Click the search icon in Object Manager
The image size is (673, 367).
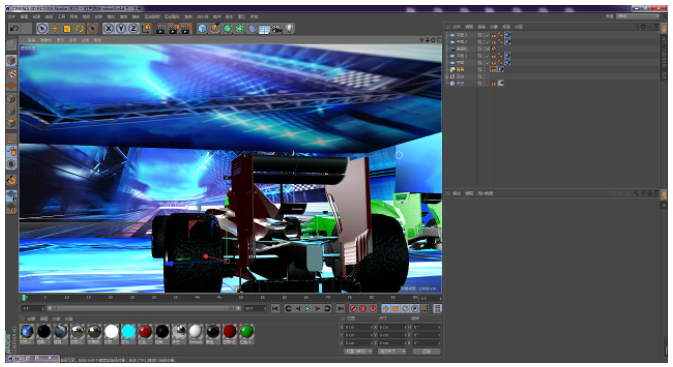click(637, 27)
